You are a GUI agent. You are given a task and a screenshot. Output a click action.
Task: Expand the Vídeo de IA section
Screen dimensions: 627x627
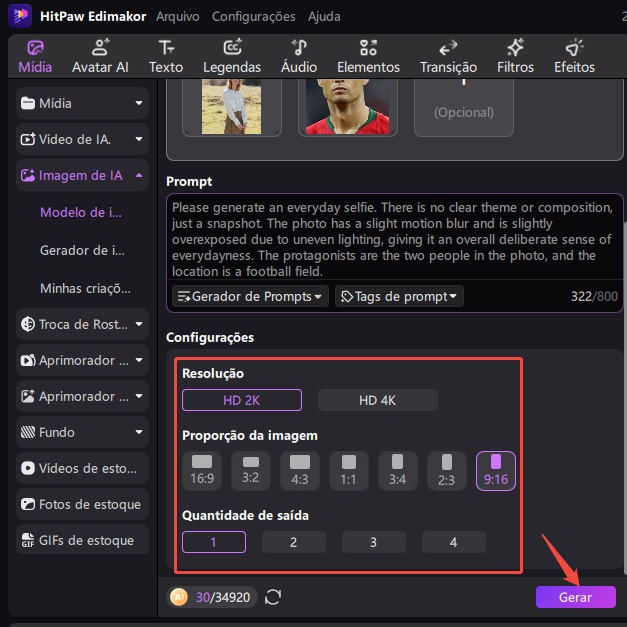pyautogui.click(x=83, y=139)
